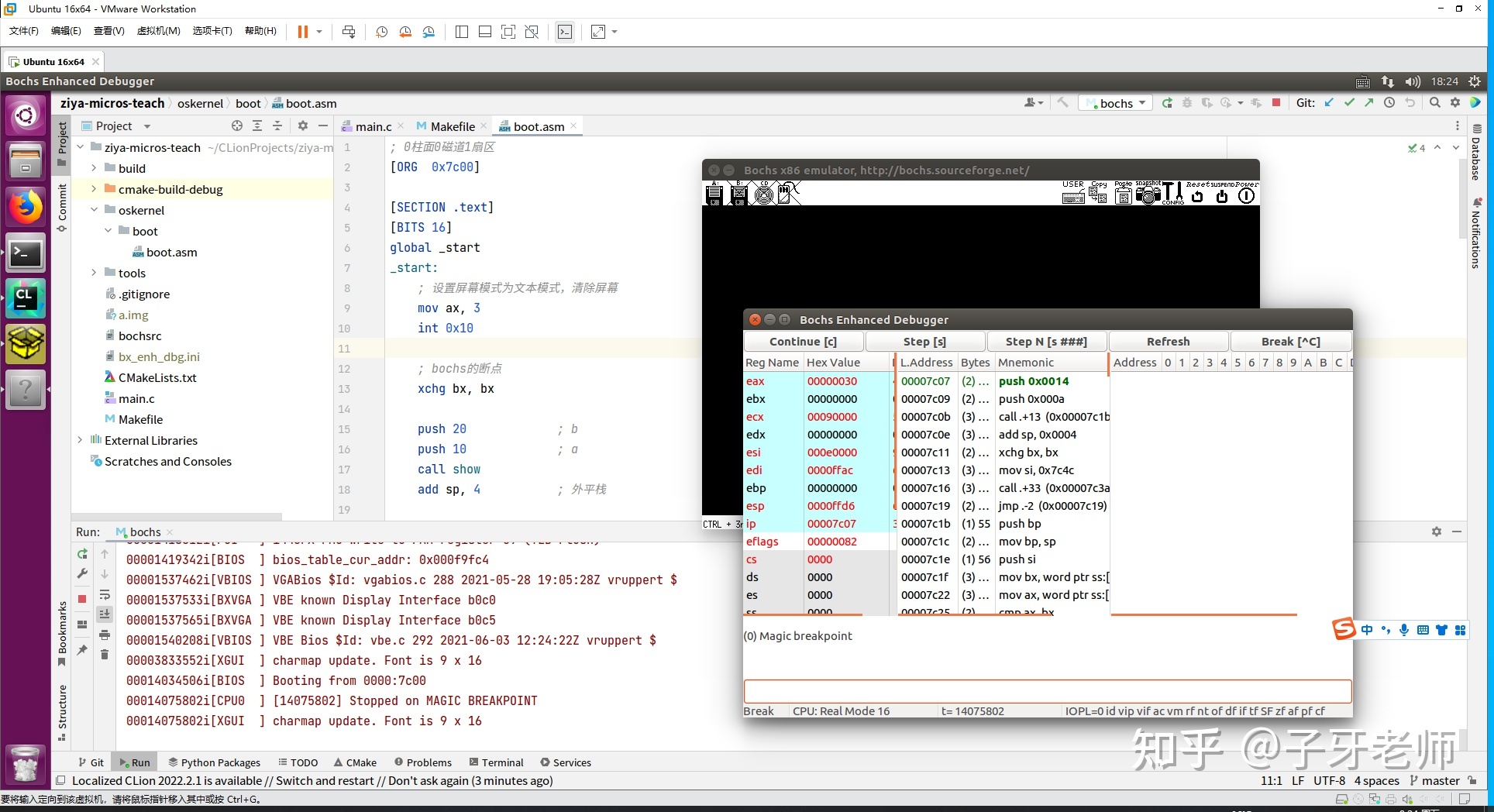Switch to Makefile editor tab
This screenshot has height=812, width=1494.
pos(453,126)
